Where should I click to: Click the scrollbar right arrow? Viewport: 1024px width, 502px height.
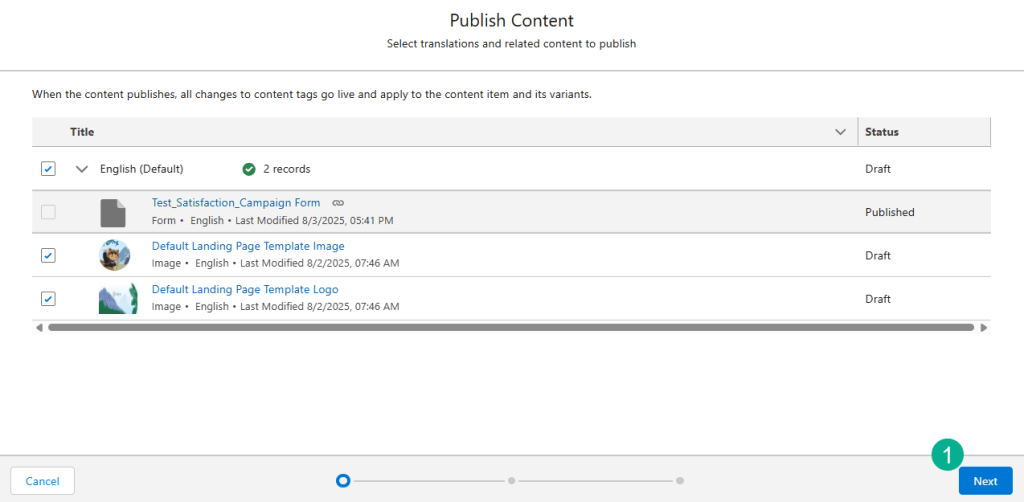[984, 327]
